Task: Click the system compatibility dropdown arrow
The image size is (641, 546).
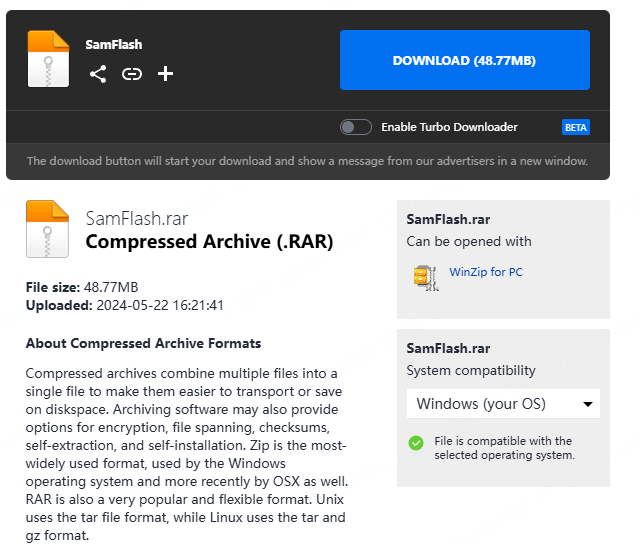Action: point(588,405)
